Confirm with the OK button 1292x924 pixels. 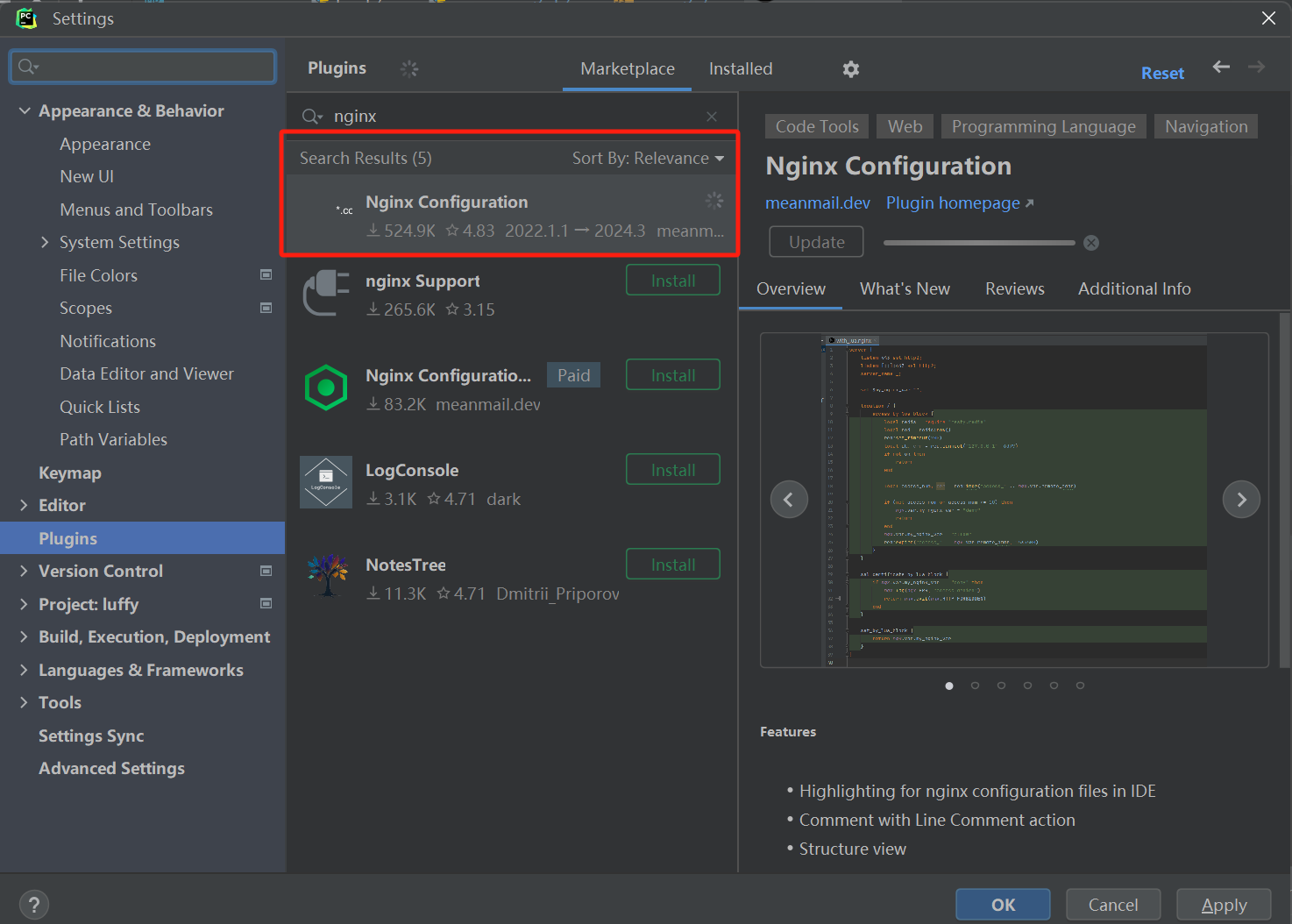pyautogui.click(x=1003, y=905)
